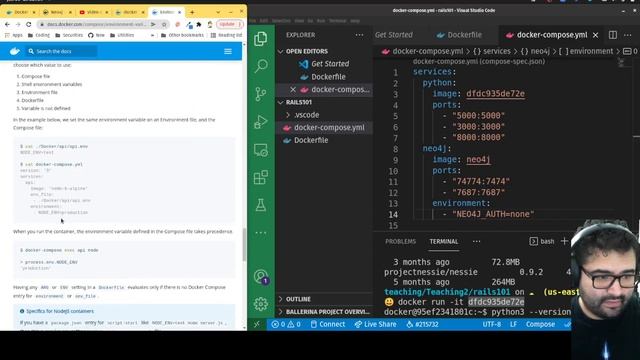Change LF end-of-line sequence in status bar
Screen dimensions: 640x360
pos(513,324)
